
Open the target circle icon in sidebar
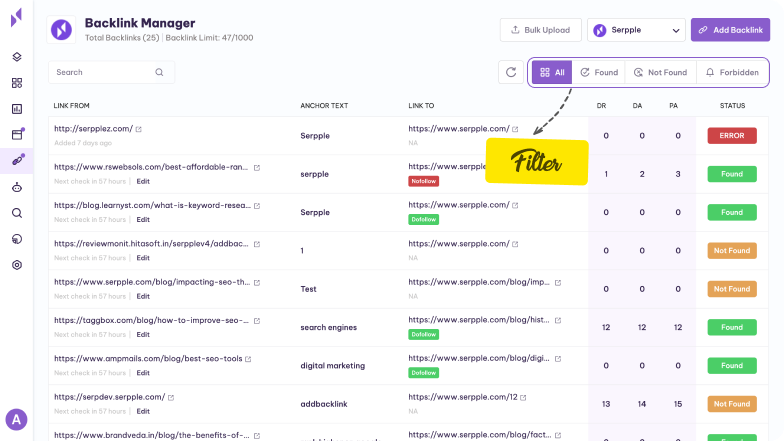17,265
